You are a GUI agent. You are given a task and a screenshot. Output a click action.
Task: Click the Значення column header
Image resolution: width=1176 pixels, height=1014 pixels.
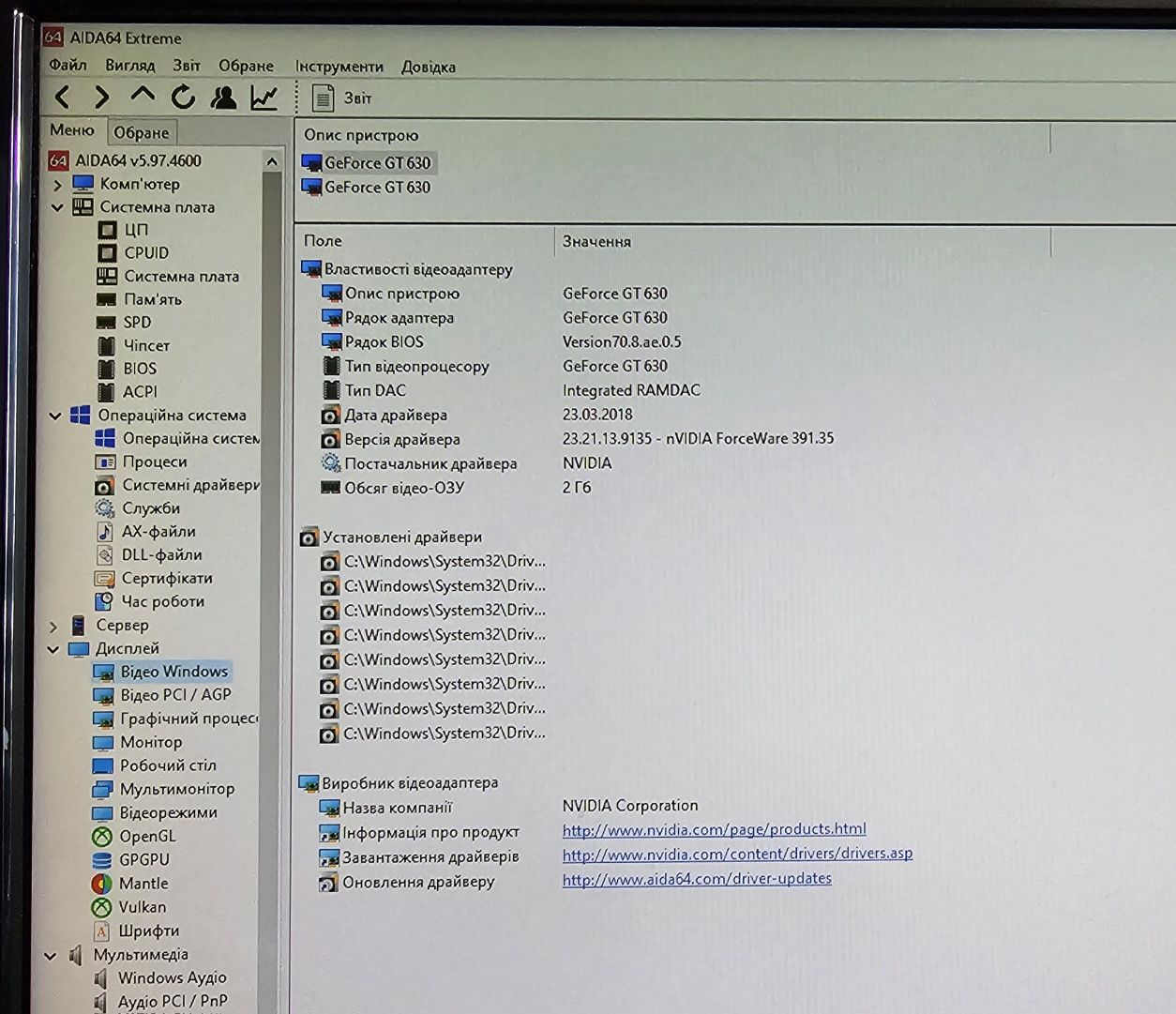click(x=596, y=242)
